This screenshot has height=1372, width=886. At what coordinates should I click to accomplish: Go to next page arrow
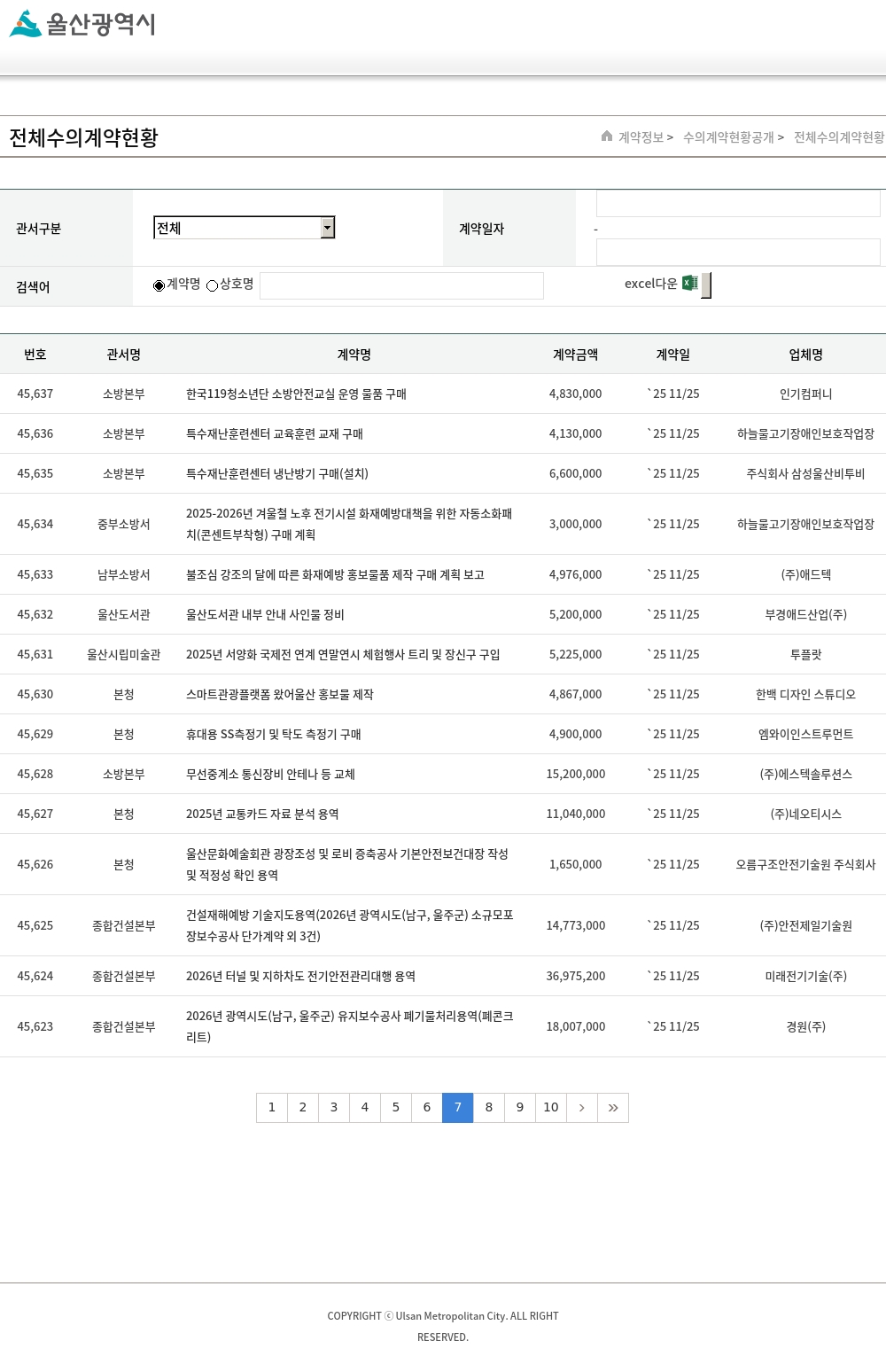581,1107
